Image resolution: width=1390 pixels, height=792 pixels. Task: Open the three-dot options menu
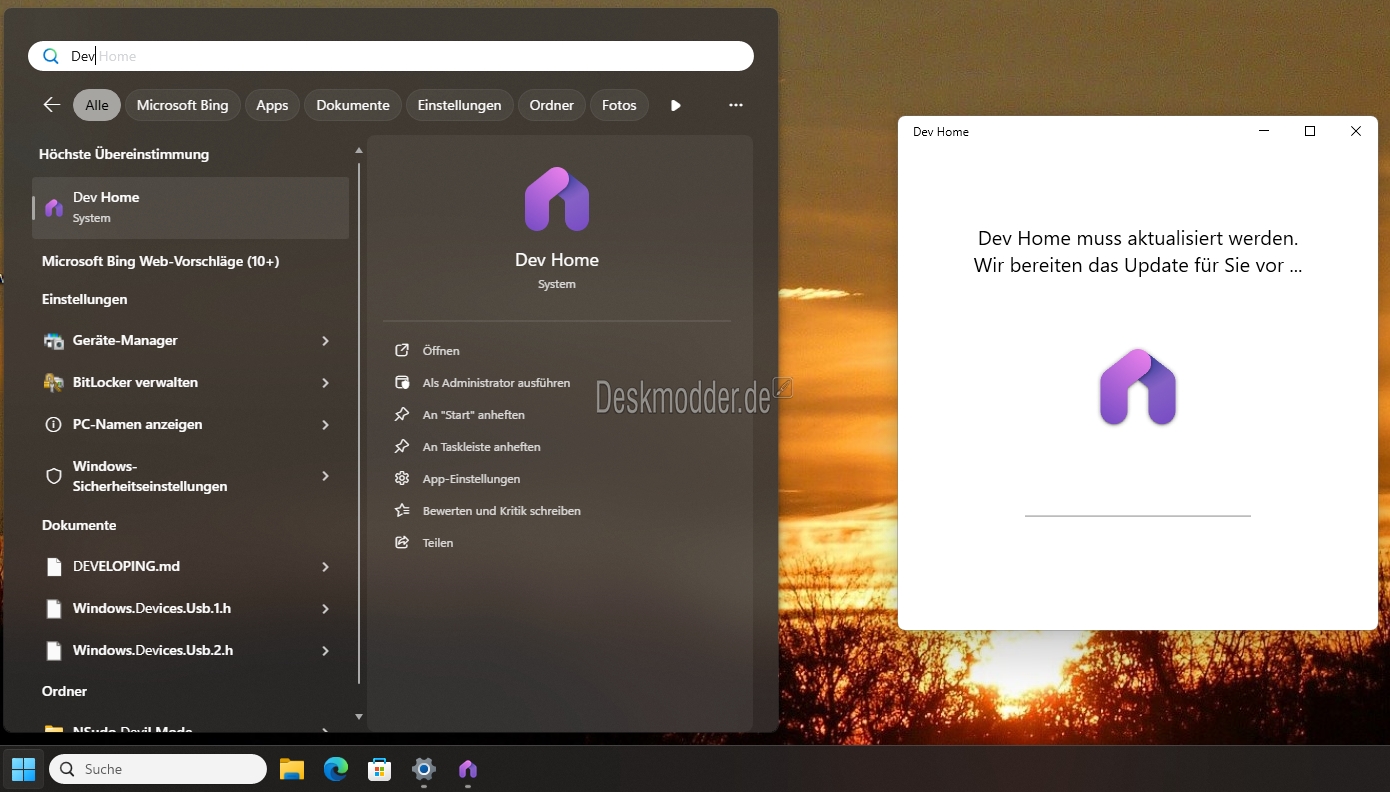tap(736, 105)
